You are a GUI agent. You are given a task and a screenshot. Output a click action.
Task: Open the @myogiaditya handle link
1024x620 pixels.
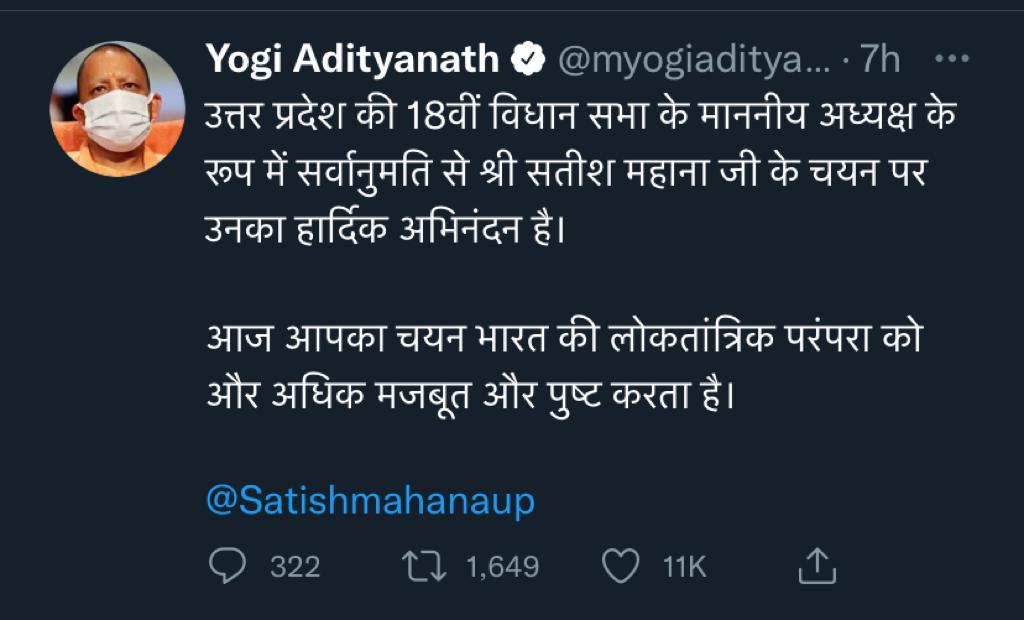(692, 61)
